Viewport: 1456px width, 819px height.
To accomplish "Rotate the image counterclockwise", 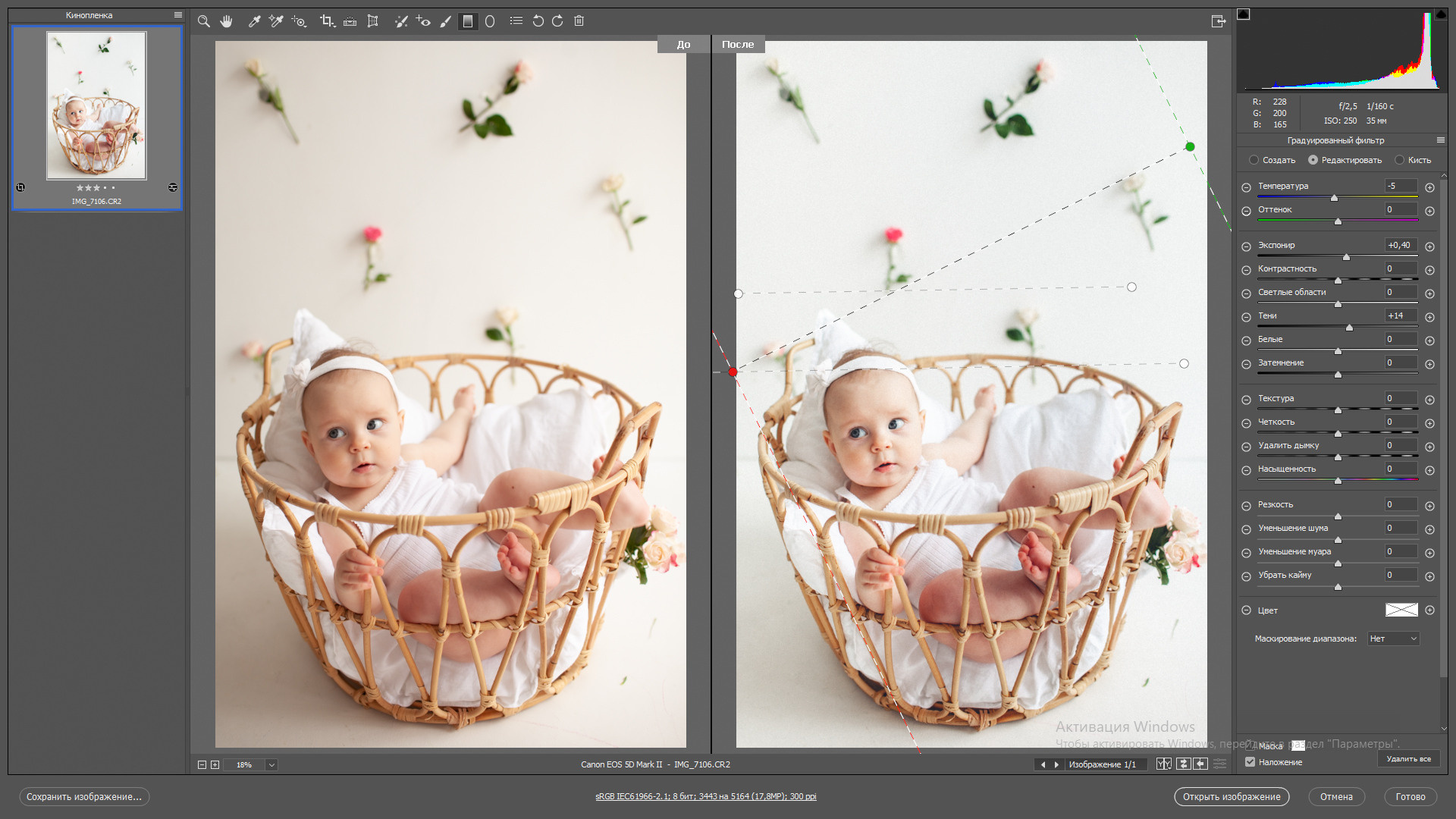I will (538, 21).
